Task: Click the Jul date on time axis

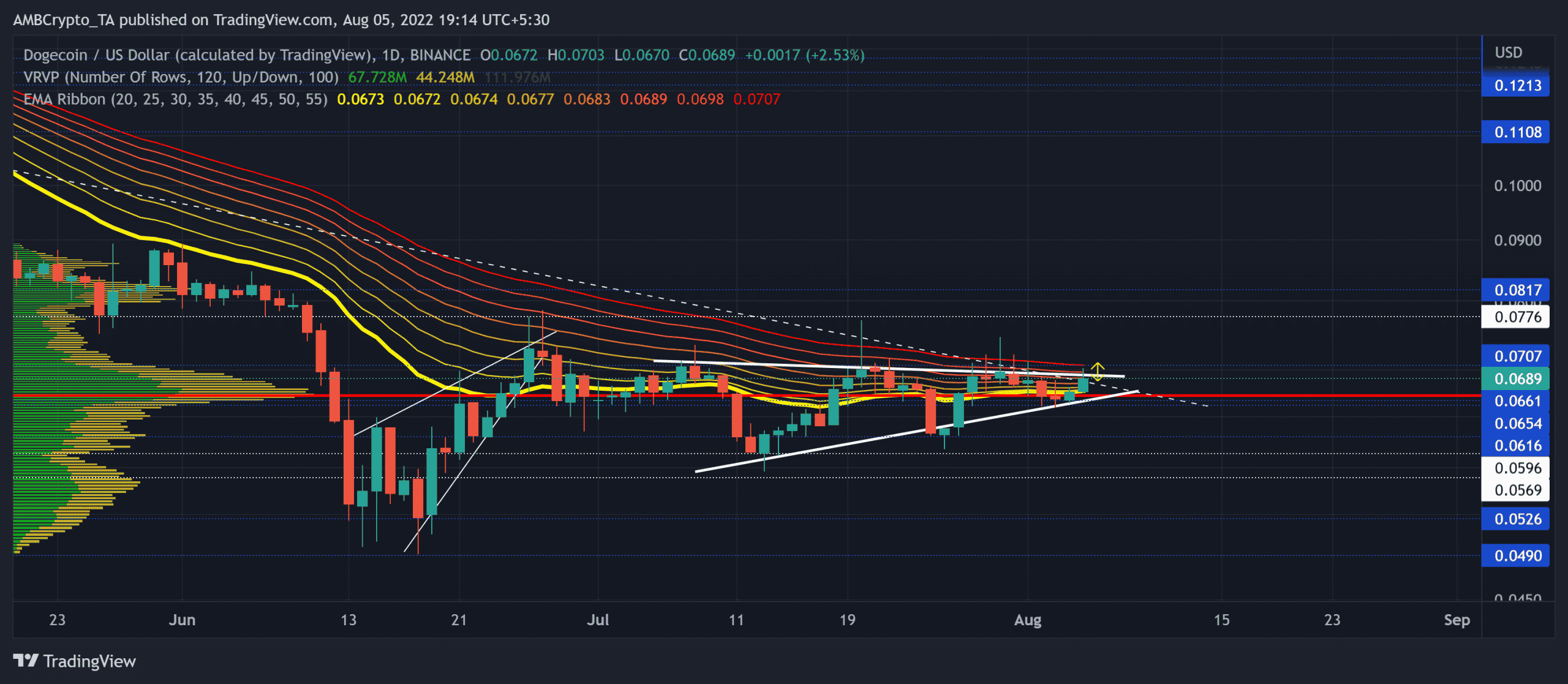Action: coord(598,620)
